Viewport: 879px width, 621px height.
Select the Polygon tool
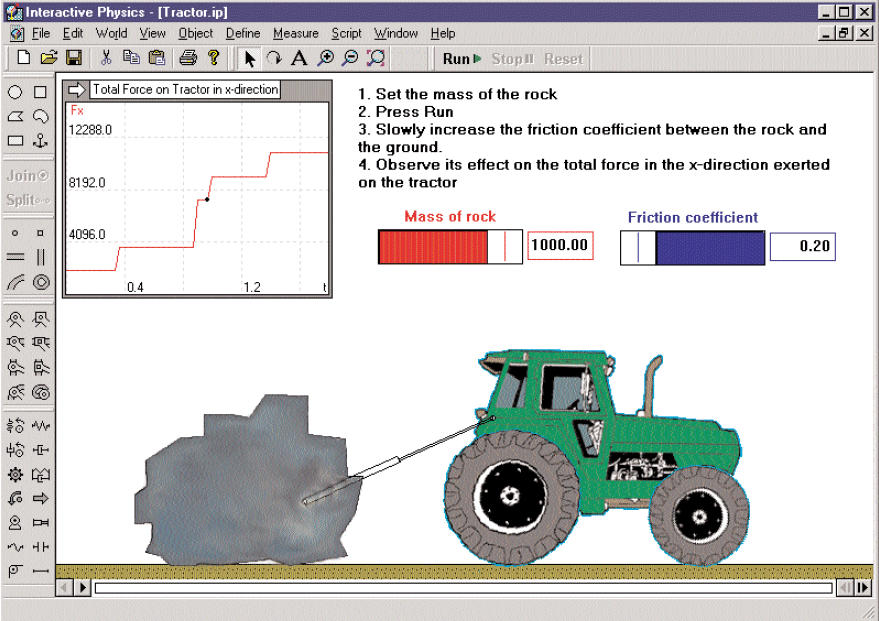point(14,117)
